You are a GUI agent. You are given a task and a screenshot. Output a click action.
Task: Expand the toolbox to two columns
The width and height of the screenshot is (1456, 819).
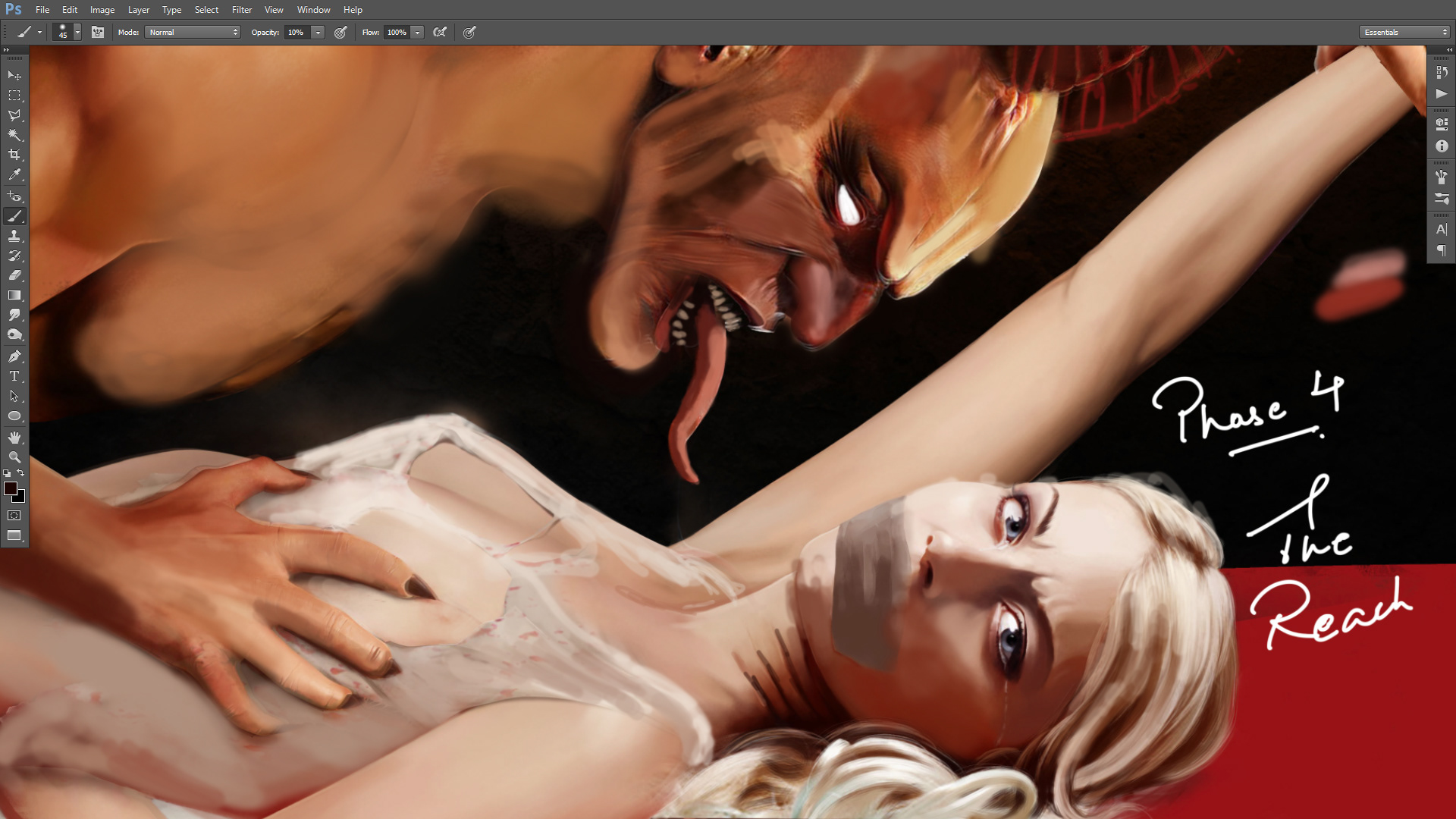coord(6,49)
